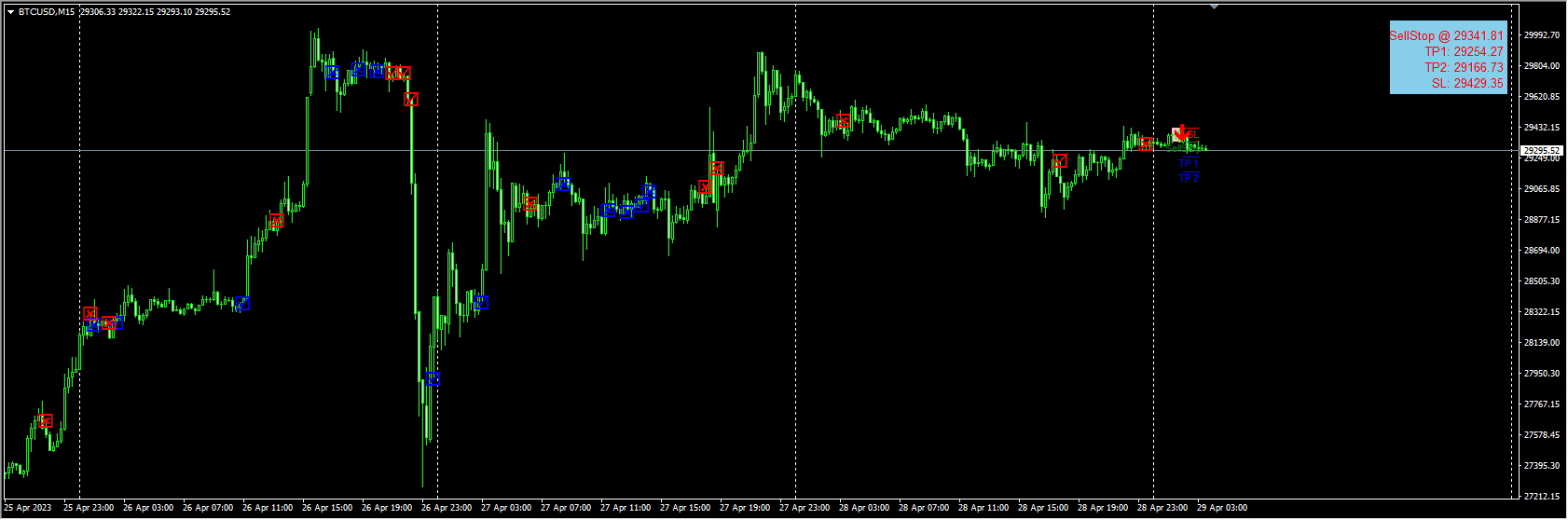Viewport: 1568px width, 520px height.
Task: Click the red check marker near 28 Apr 15:00
Action: (1060, 160)
